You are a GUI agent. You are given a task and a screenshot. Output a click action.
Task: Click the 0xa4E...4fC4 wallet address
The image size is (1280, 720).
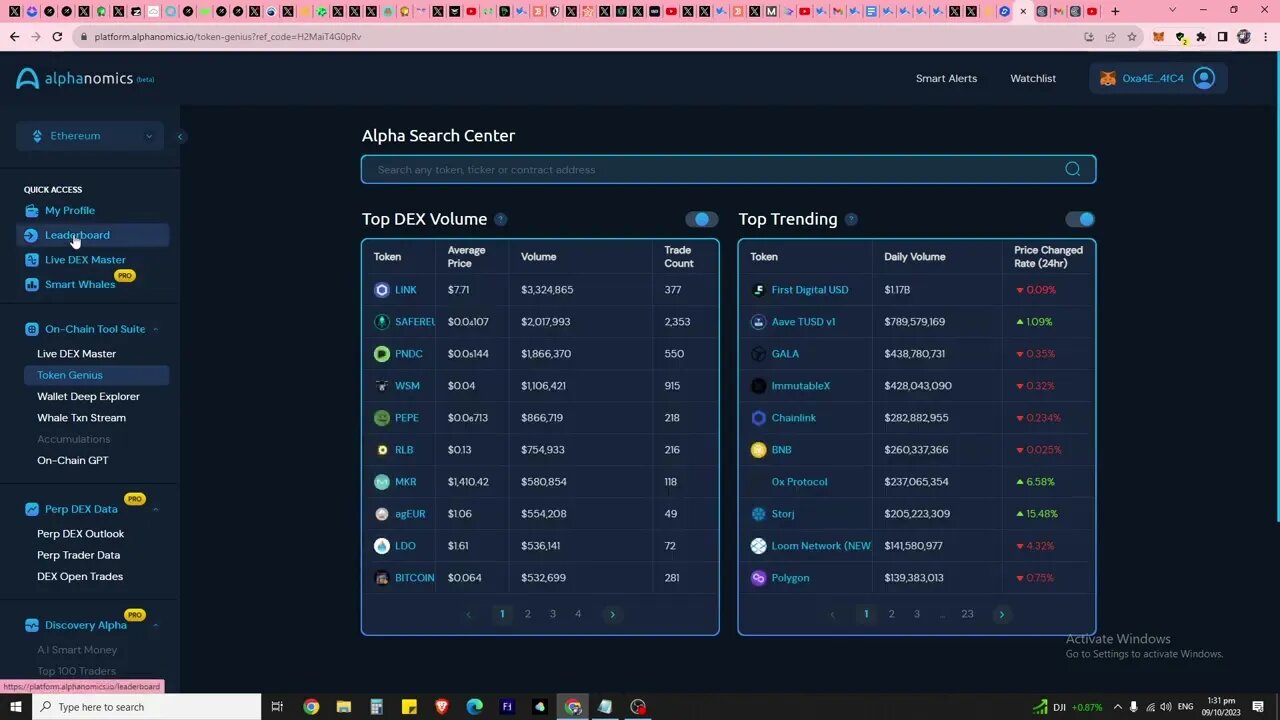1152,78
